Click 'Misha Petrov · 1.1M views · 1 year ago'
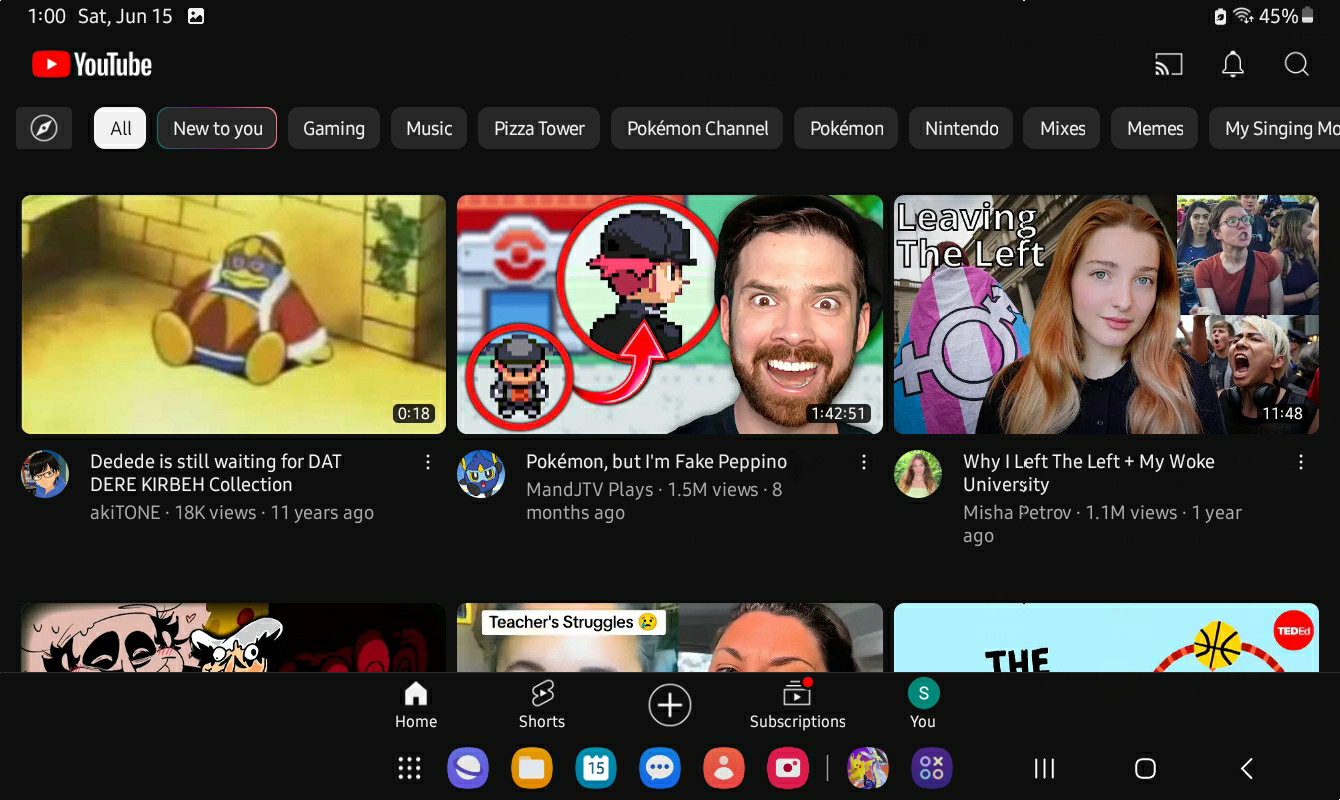 pos(1102,524)
